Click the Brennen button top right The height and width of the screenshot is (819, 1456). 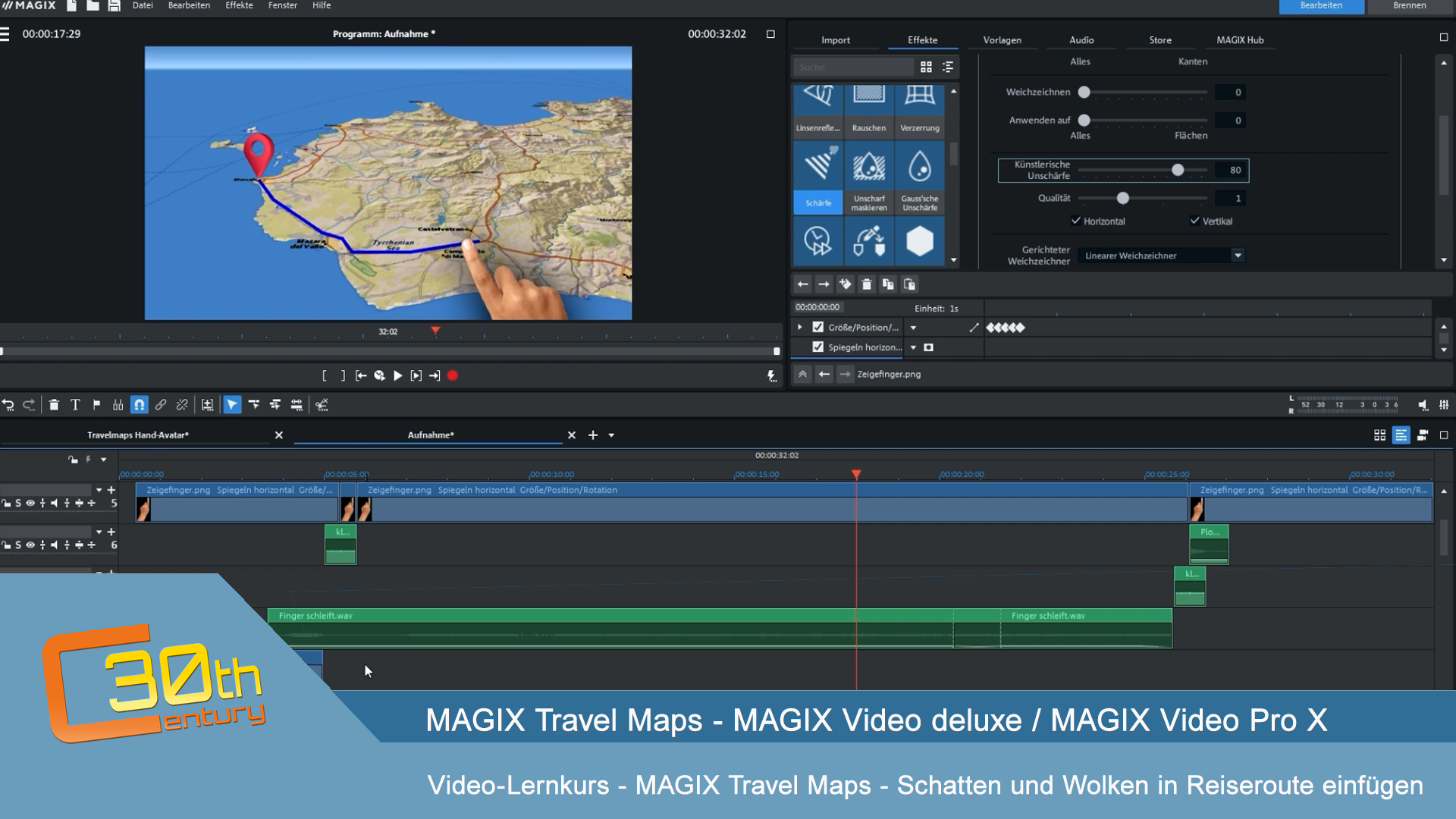1409,6
